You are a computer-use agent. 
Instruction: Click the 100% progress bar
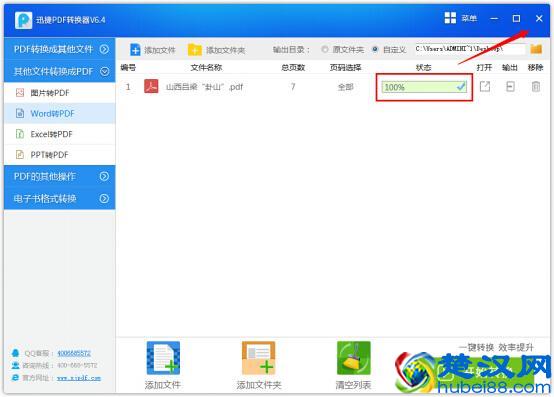coord(424,87)
